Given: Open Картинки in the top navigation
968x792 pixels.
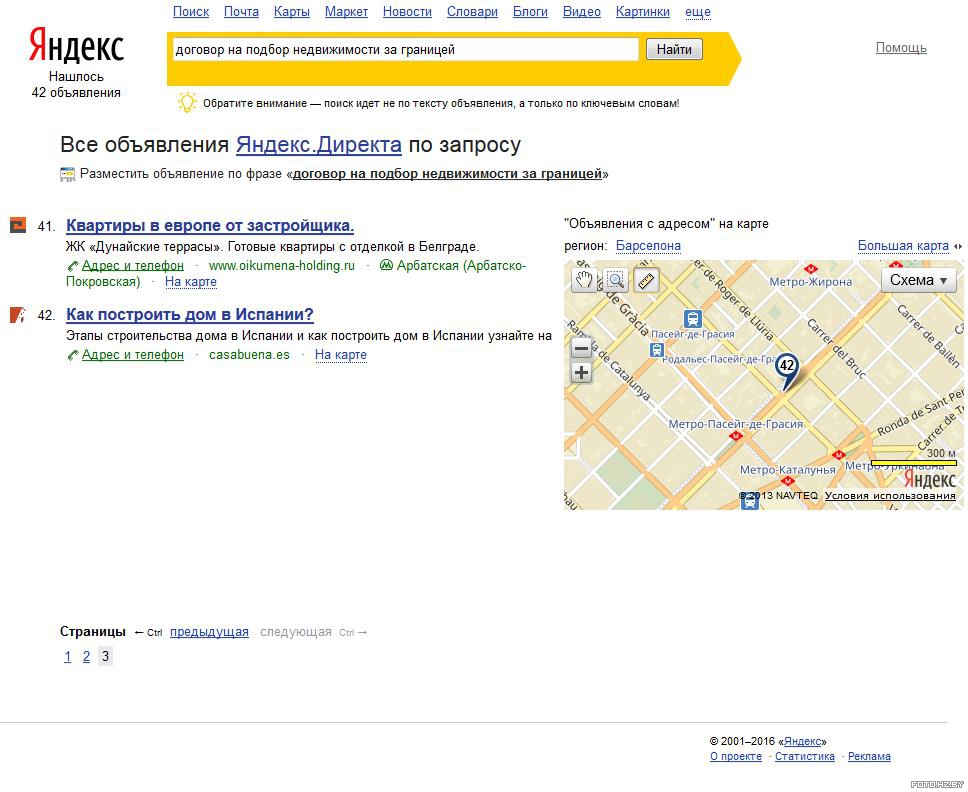Looking at the screenshot, I should [x=643, y=12].
